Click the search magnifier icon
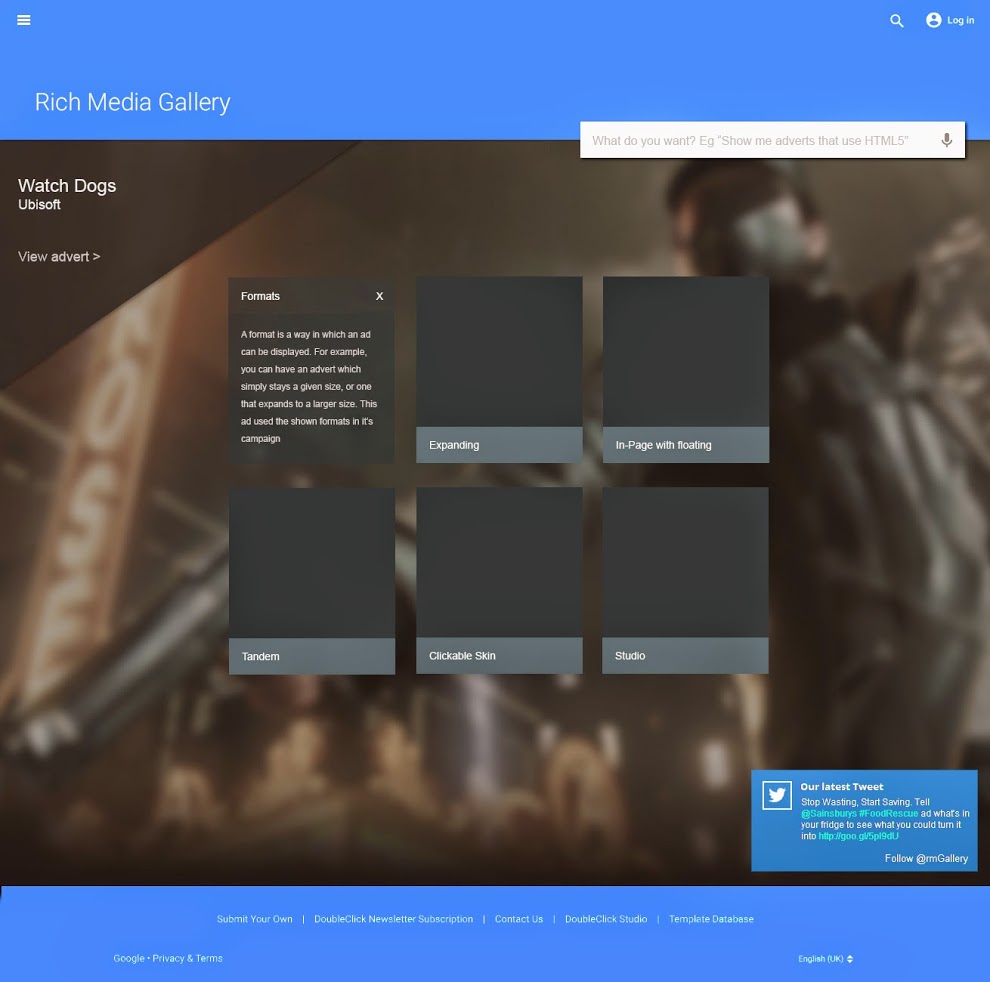Screen dimensions: 990x982 coord(897,21)
